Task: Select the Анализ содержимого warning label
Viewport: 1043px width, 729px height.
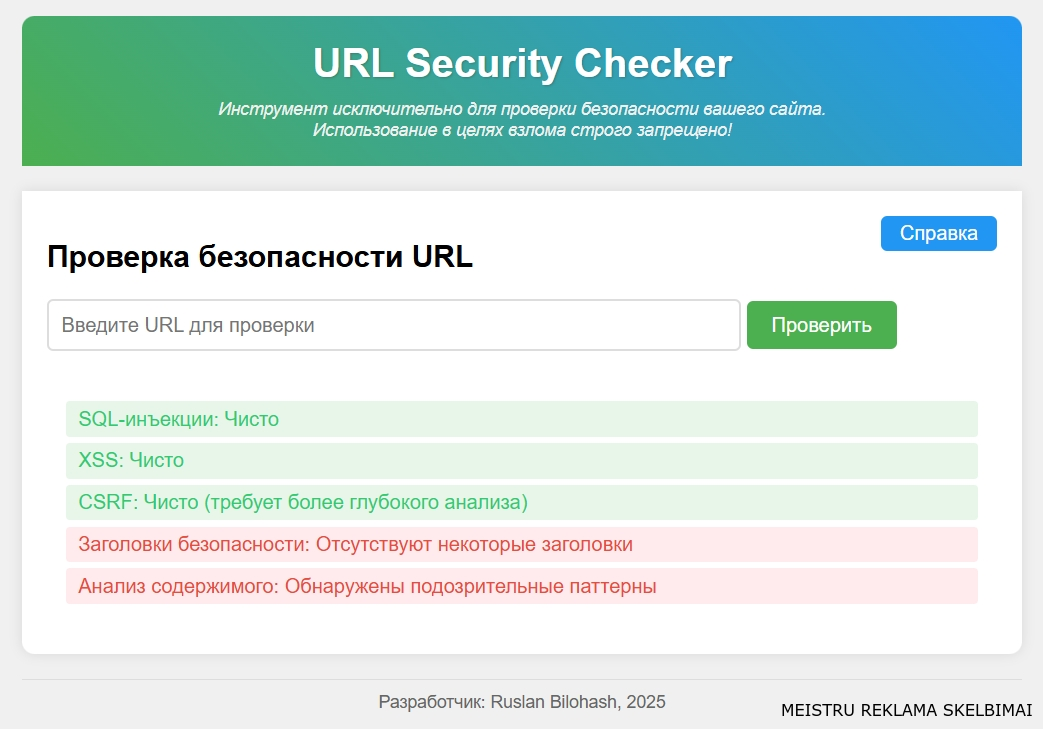Action: click(178, 587)
